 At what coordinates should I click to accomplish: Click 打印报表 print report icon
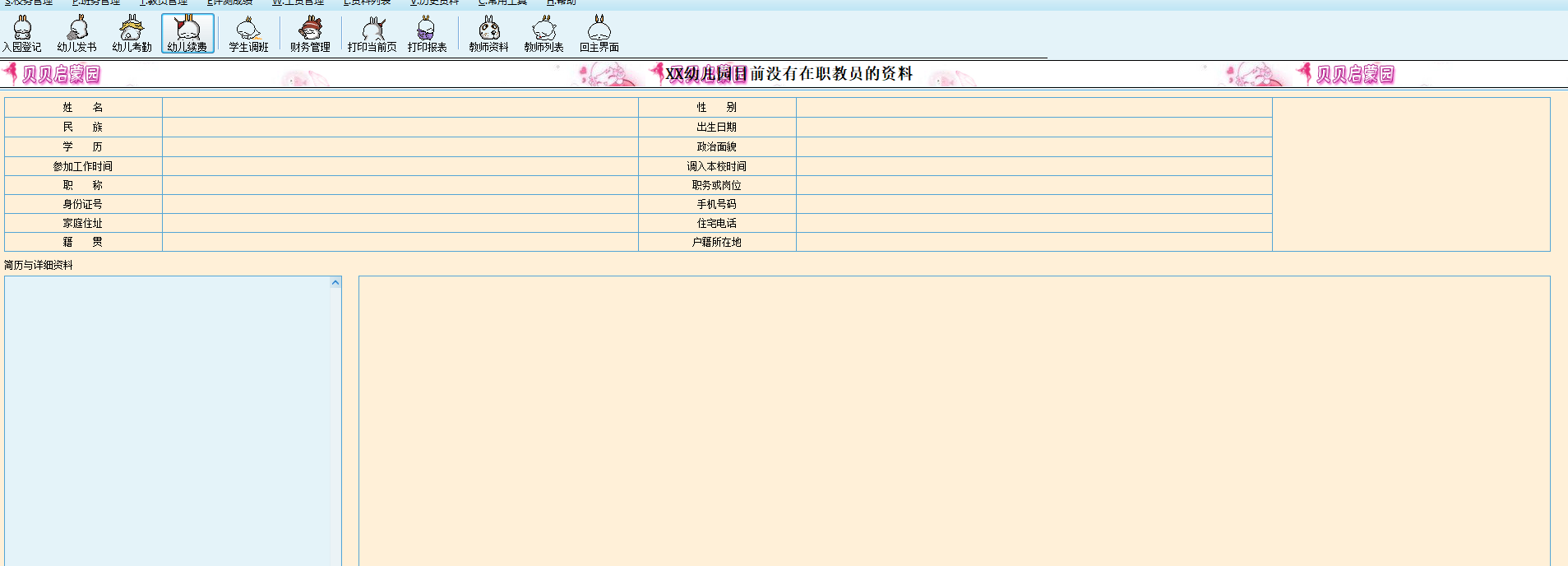click(x=428, y=34)
